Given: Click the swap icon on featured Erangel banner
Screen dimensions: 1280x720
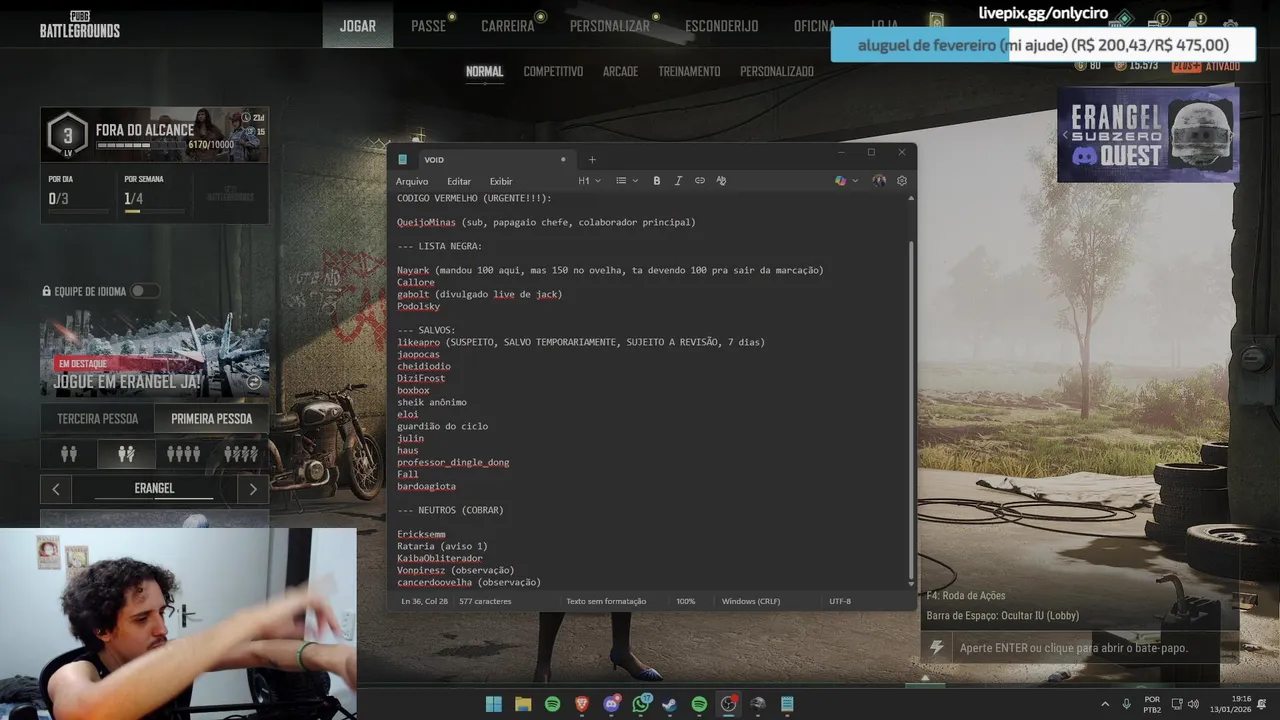Looking at the screenshot, I should [x=254, y=382].
